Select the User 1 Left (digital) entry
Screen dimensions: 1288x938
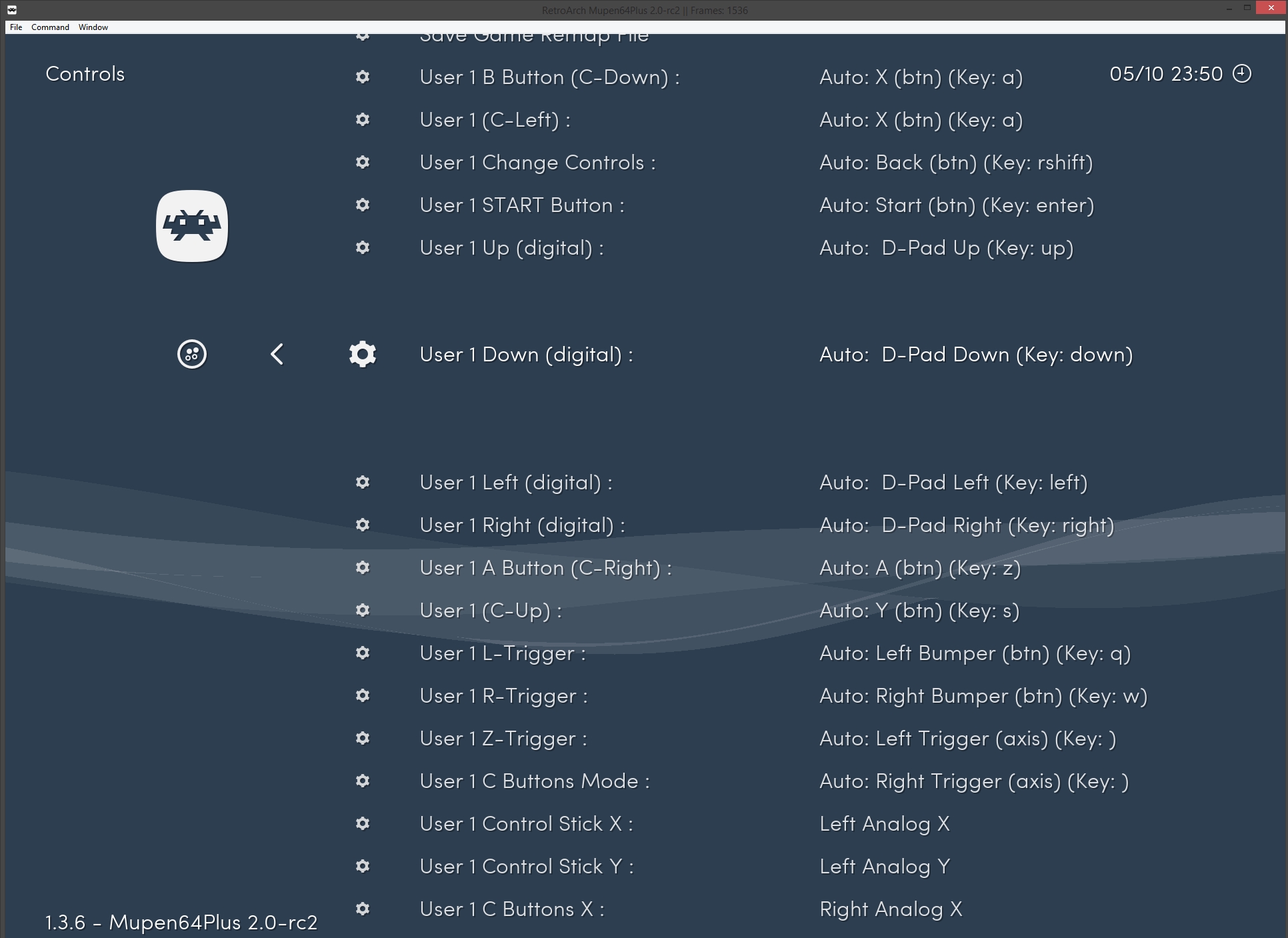coord(516,483)
